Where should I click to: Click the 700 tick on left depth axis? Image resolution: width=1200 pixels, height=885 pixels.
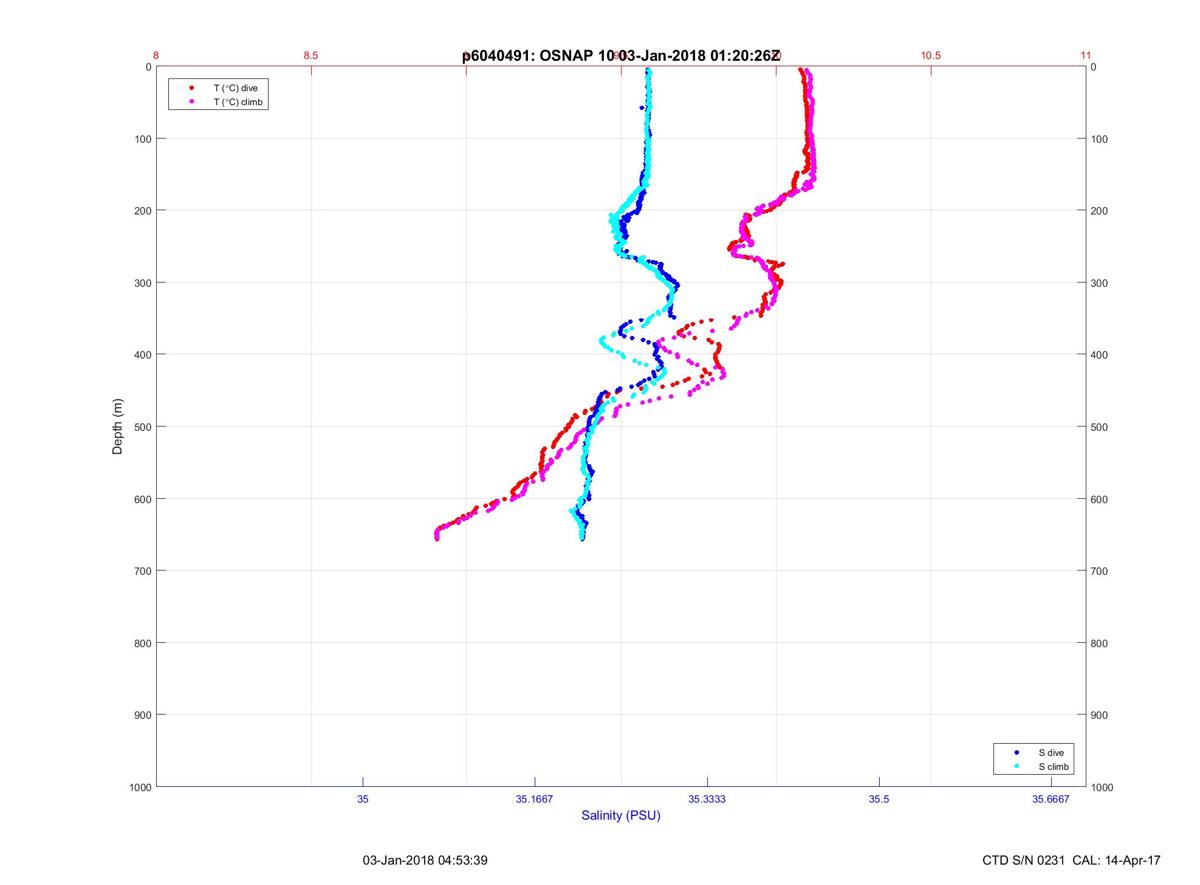coord(142,571)
